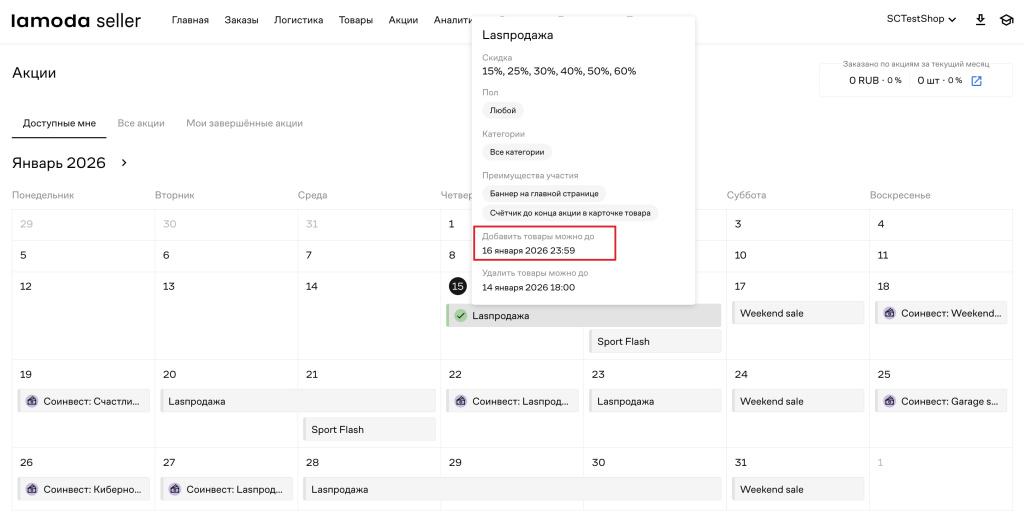
Task: Click the co-invest icon on the 19th's event
Action: (x=31, y=401)
